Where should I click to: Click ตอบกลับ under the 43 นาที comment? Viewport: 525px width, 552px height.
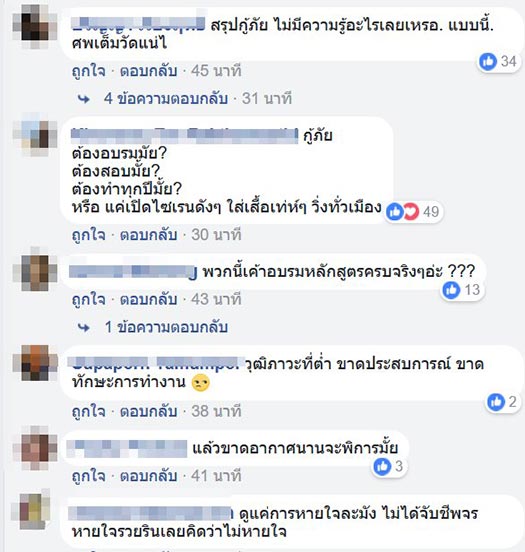coord(148,300)
